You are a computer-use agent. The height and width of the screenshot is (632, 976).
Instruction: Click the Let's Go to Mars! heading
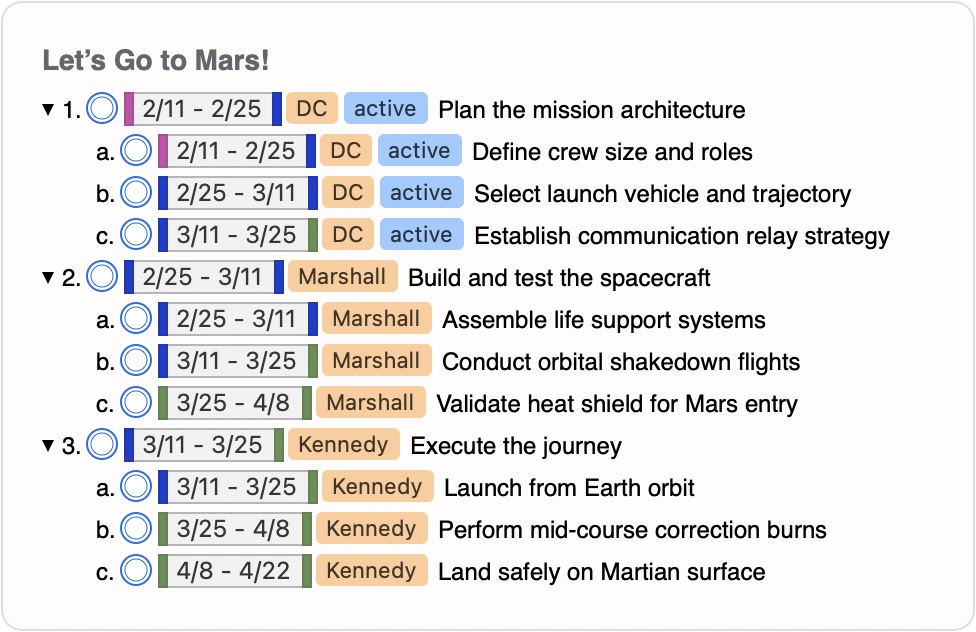pyautogui.click(x=156, y=60)
